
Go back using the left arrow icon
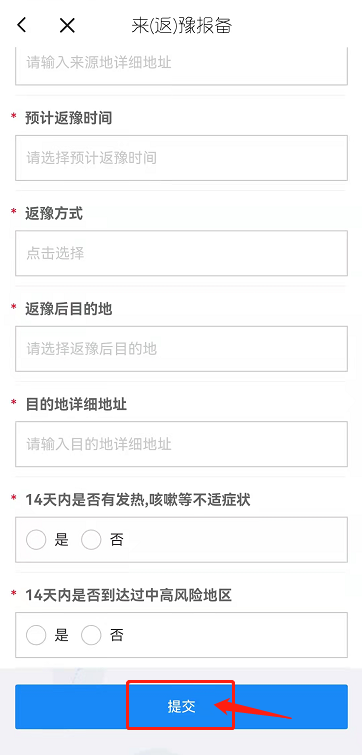click(21, 25)
